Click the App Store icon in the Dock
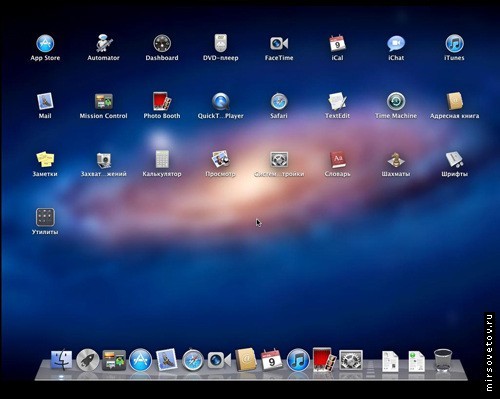This screenshot has width=500, height=399. pos(140,360)
